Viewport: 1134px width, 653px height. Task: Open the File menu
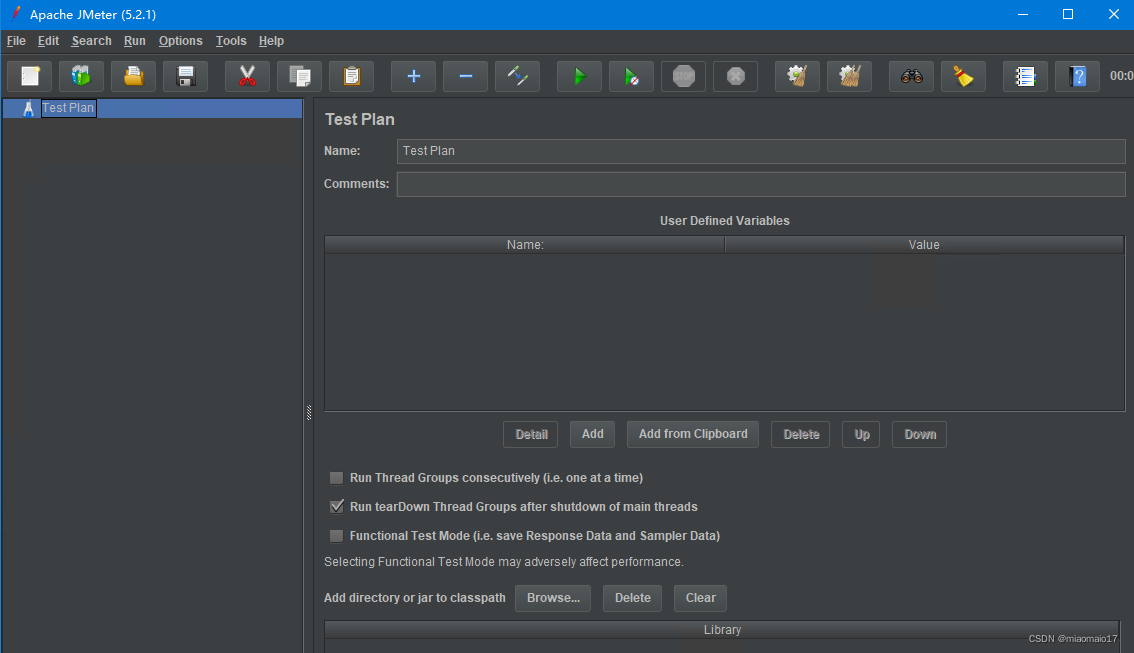point(16,40)
